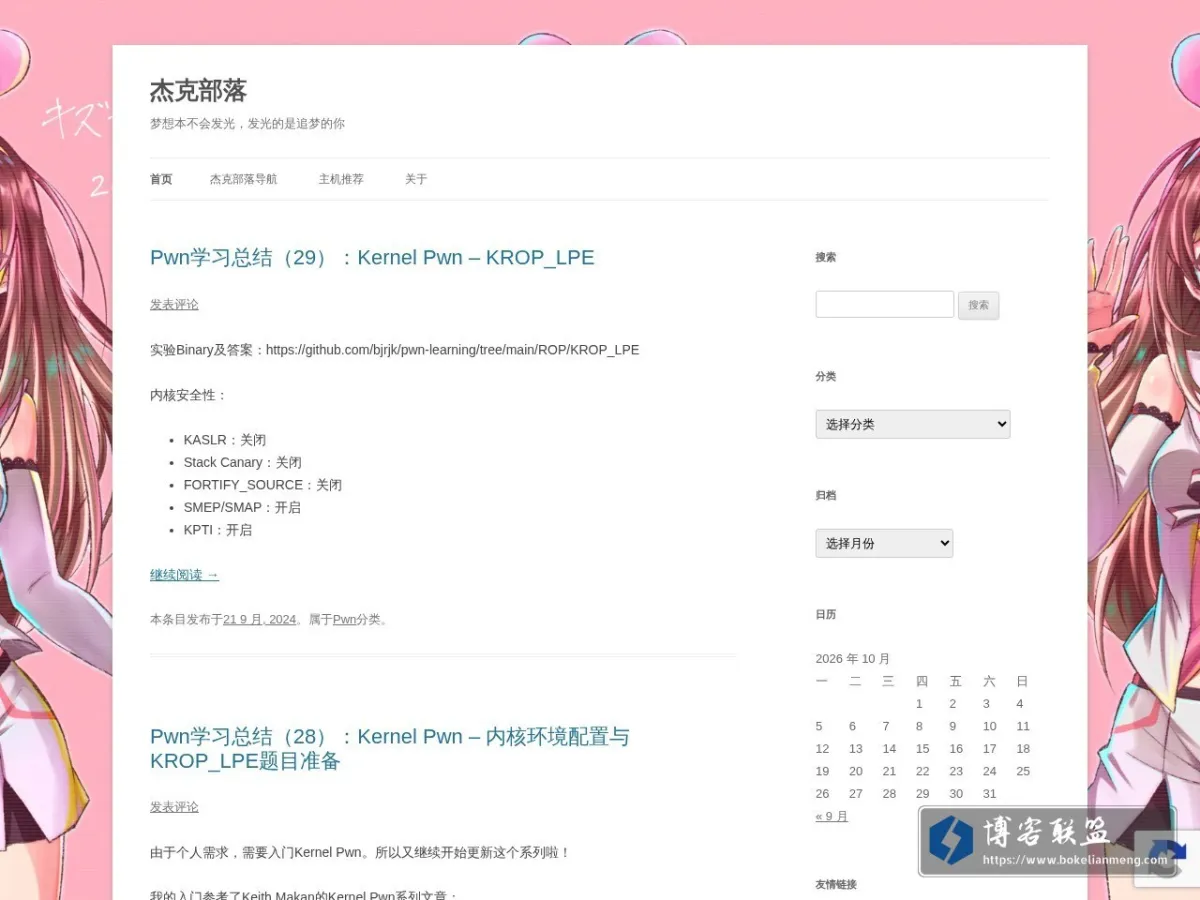This screenshot has width=1200, height=900.
Task: Click 发表评论 under the KROP_LPE post
Action: tap(174, 304)
